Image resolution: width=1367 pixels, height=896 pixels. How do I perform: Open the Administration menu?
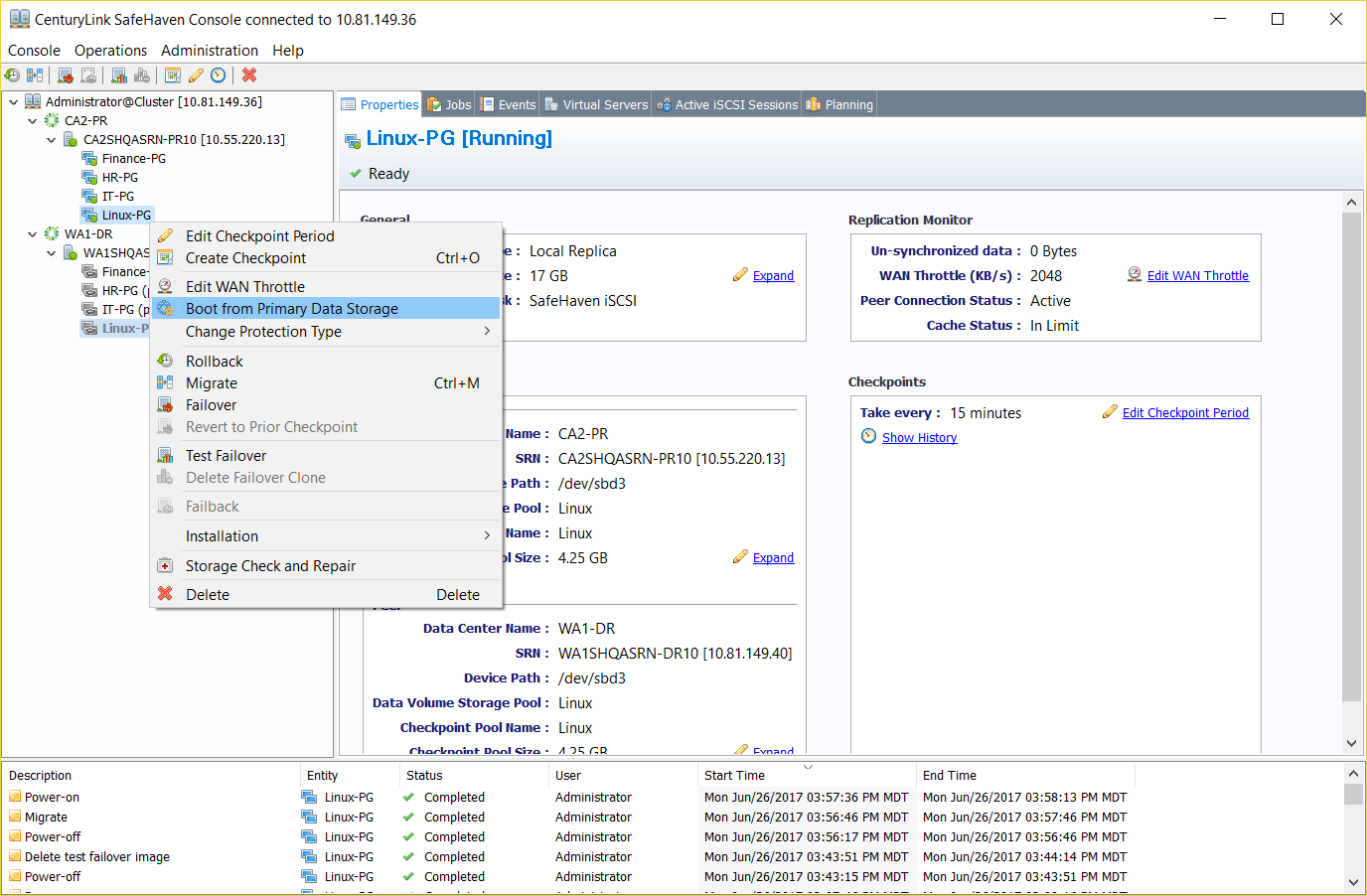click(x=209, y=50)
